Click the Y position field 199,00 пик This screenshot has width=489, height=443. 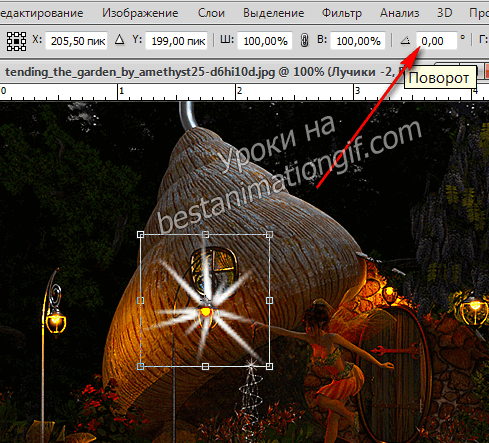(177, 41)
